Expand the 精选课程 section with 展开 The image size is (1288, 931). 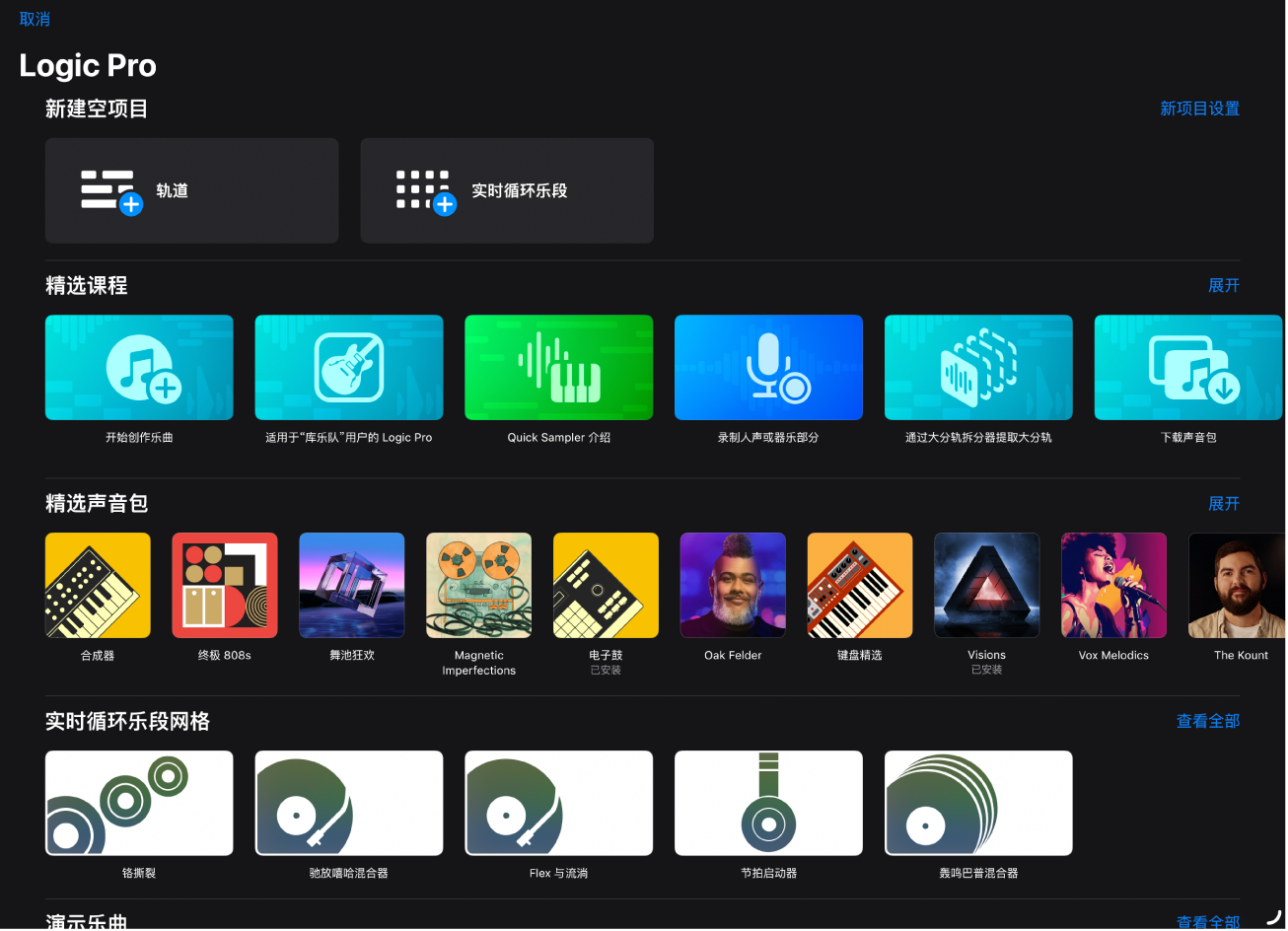(1224, 285)
